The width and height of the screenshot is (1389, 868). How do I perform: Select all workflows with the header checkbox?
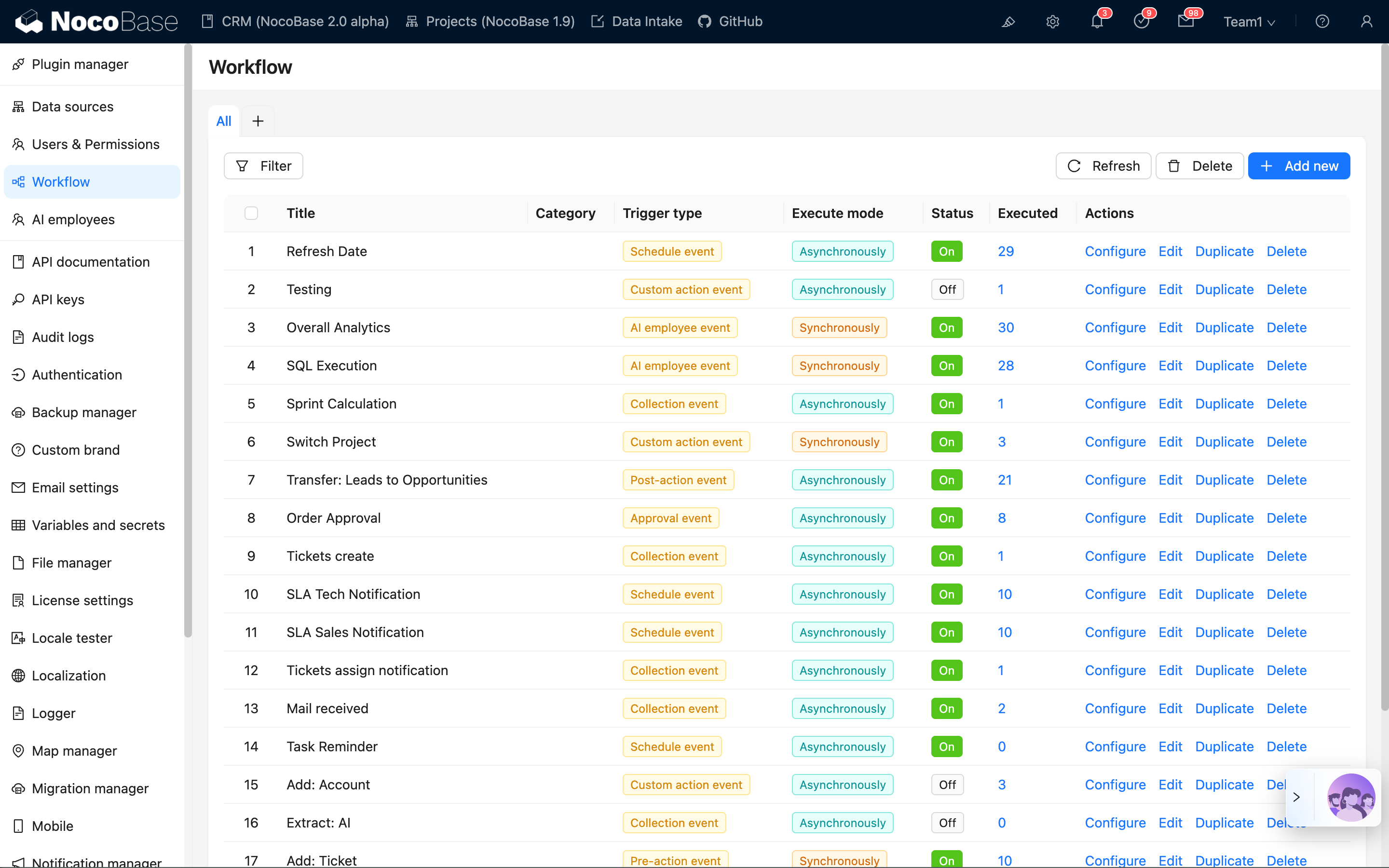click(251, 213)
